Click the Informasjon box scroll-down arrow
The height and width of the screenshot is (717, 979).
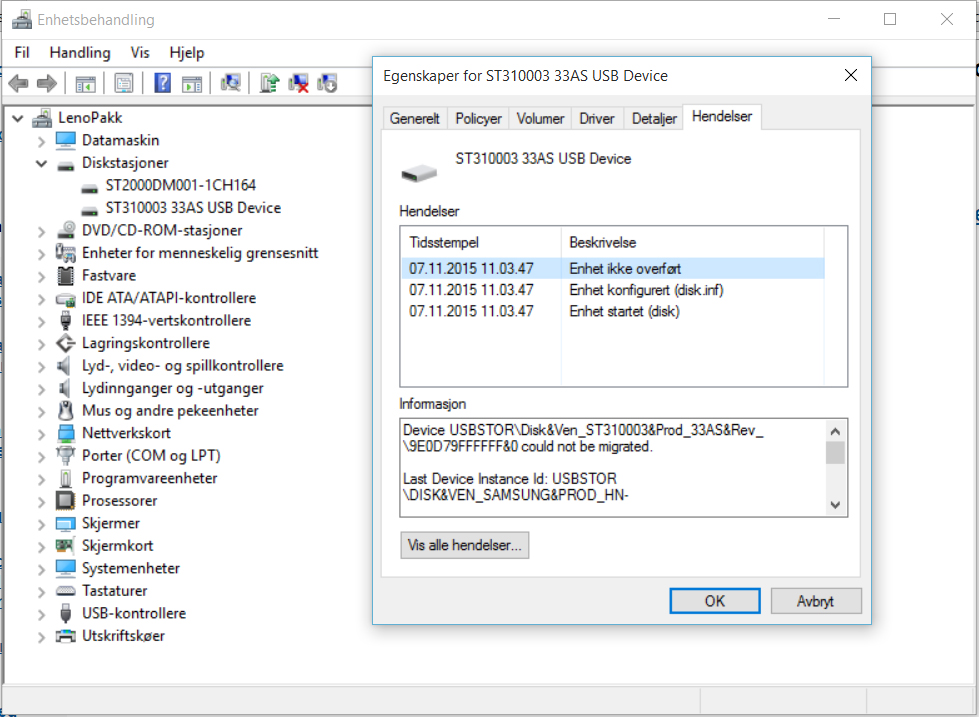click(x=835, y=505)
